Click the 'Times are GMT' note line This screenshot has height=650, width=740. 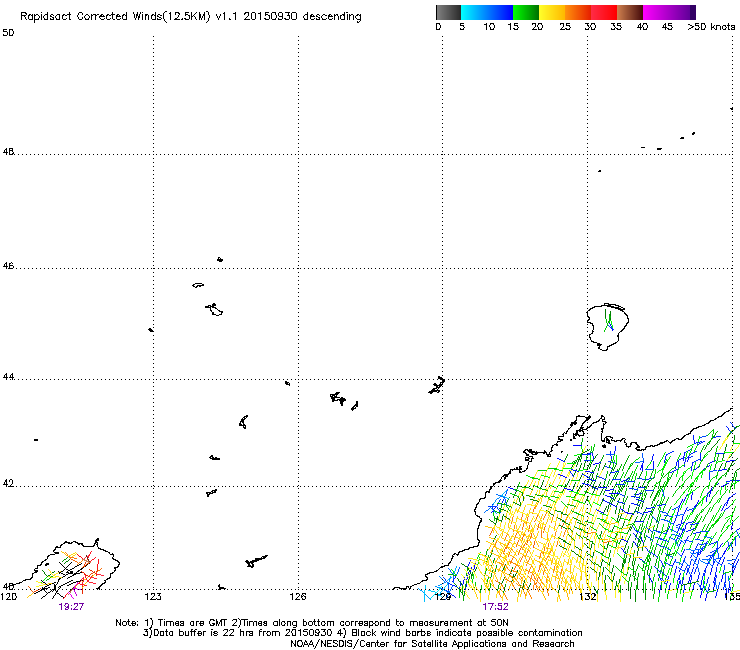(311, 623)
